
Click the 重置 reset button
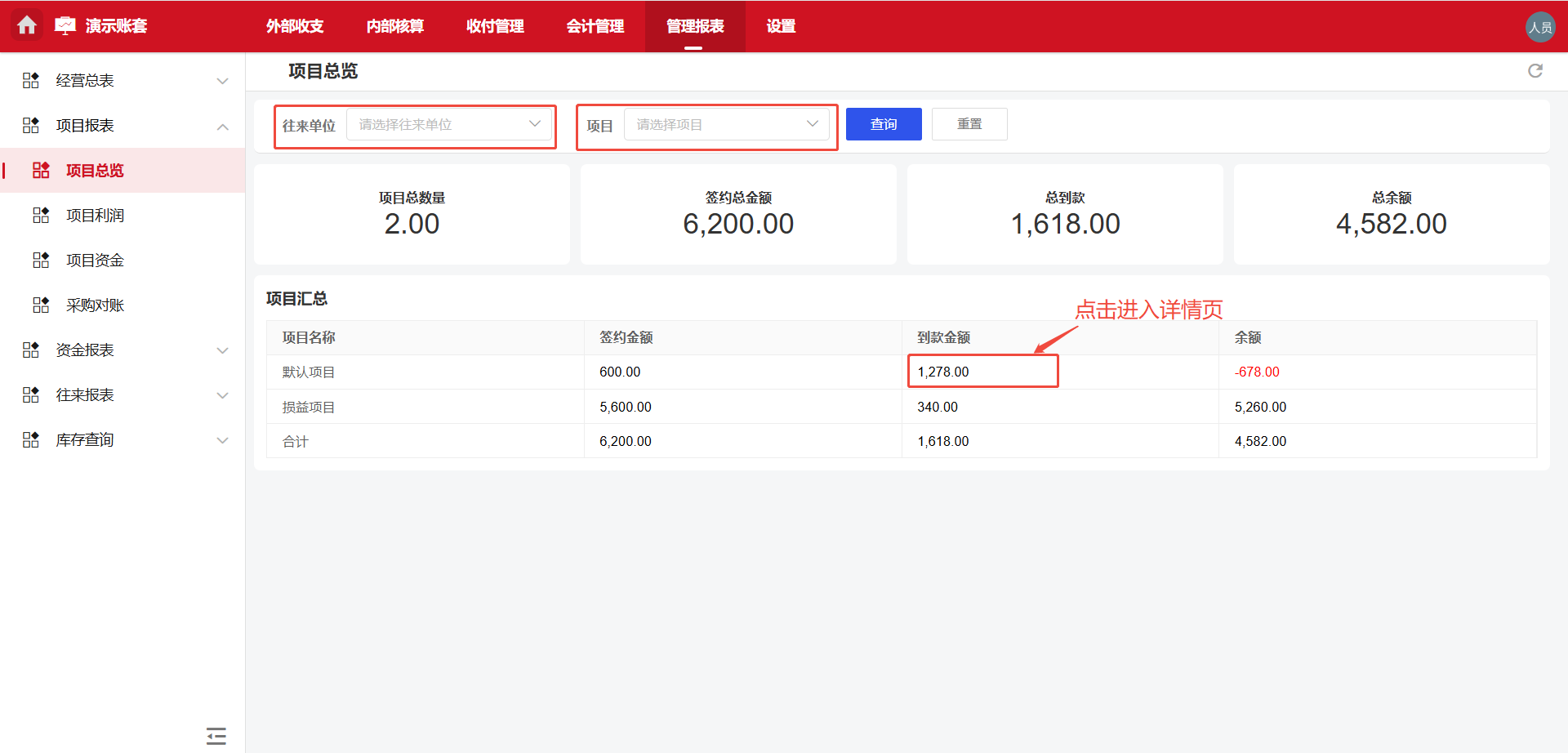tap(969, 123)
